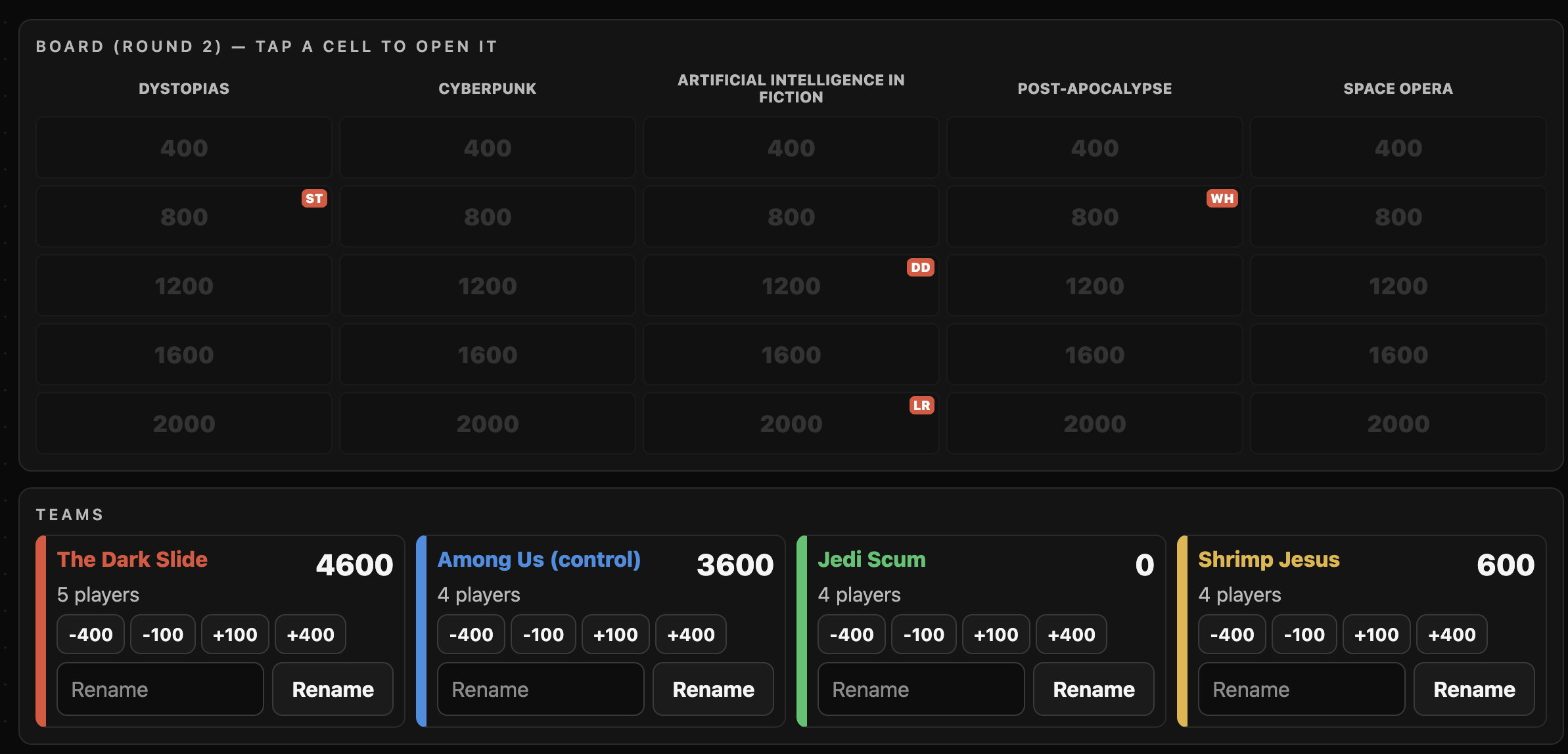The width and height of the screenshot is (1568, 754).
Task: Focus the Shrimp Jesus rename field
Action: point(1302,689)
